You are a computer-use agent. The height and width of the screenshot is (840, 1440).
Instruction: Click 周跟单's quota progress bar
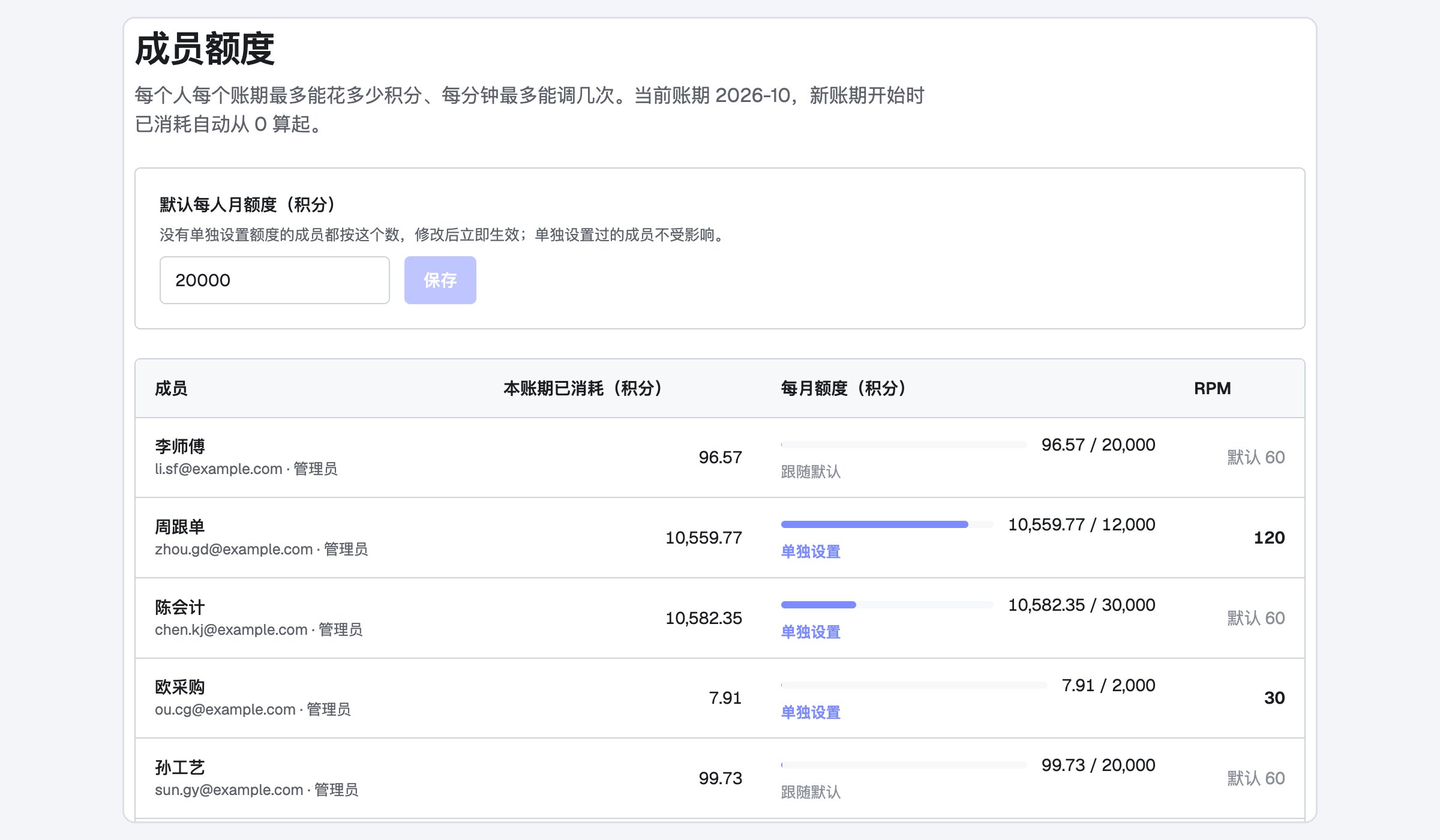[887, 524]
